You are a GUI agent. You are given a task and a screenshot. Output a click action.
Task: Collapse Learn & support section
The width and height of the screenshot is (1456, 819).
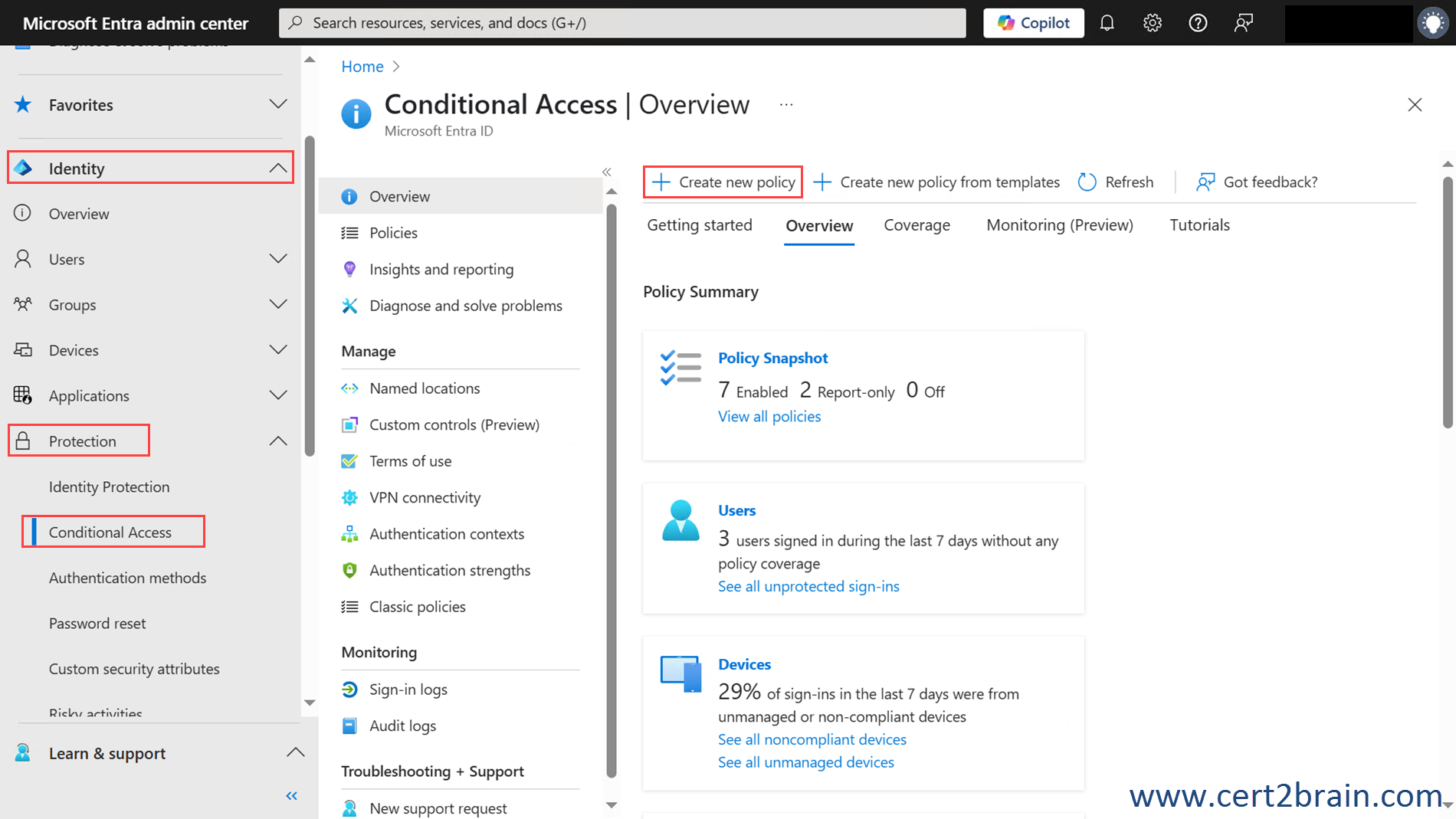tap(295, 752)
